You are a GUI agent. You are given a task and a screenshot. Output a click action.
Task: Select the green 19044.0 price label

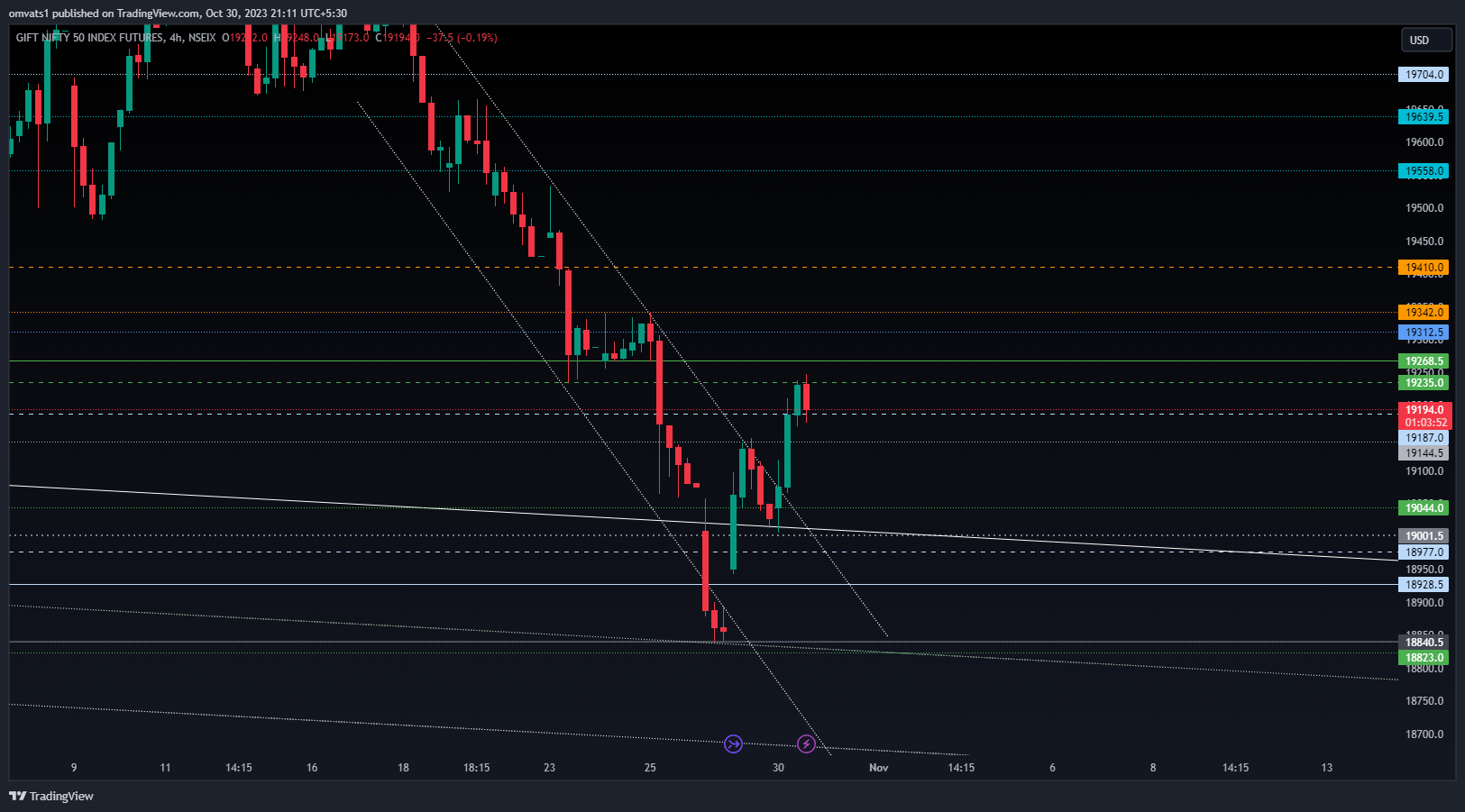(1424, 507)
